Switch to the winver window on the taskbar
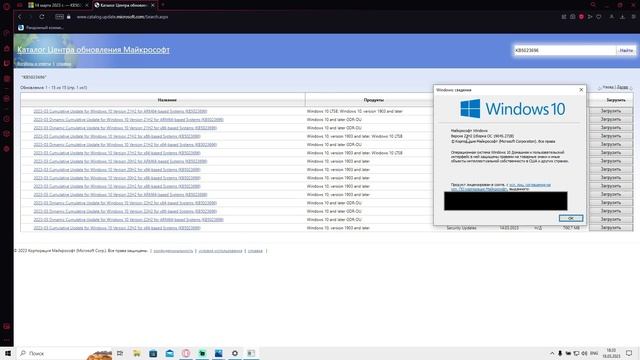Viewport: 640px width, 360px height. (251, 353)
